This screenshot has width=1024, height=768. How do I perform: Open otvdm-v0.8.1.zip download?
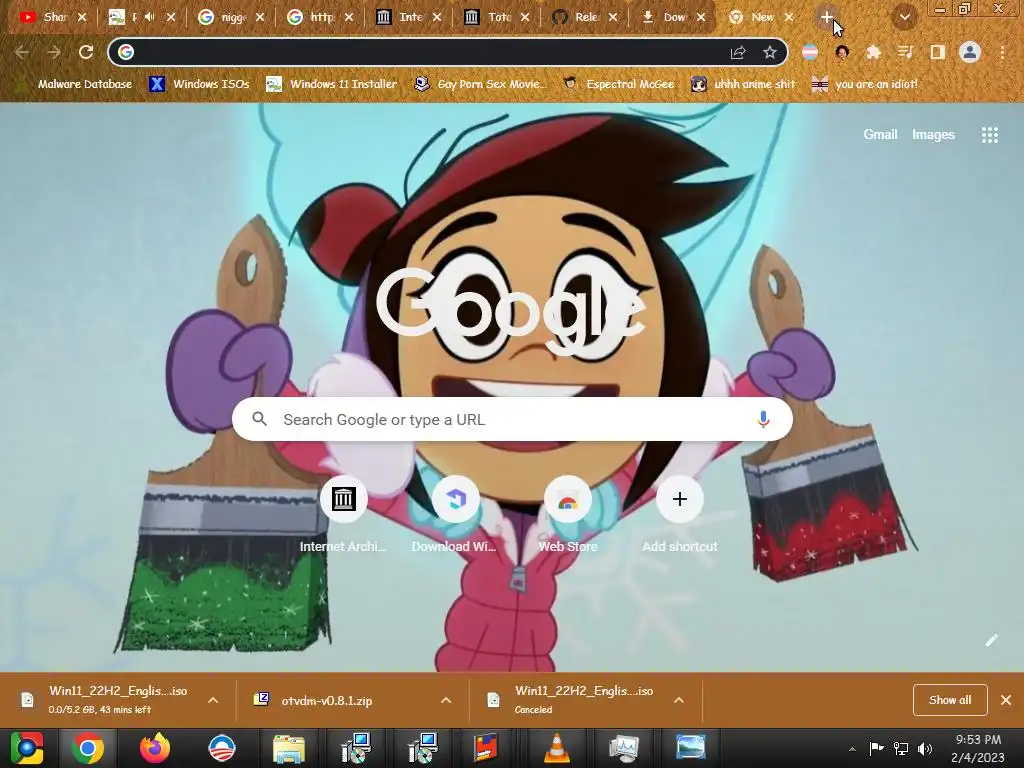coord(327,701)
